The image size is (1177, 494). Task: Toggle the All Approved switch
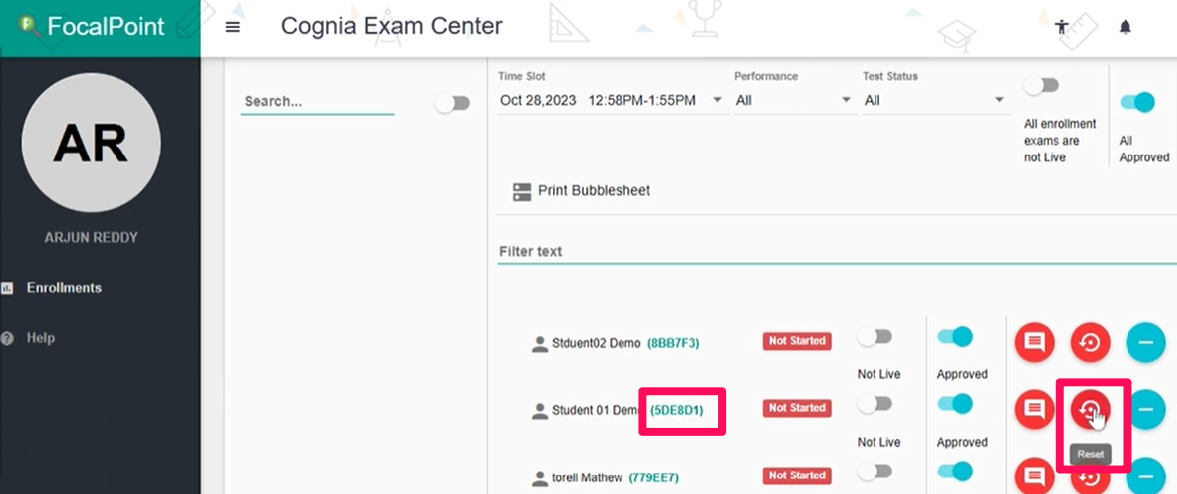1137,103
